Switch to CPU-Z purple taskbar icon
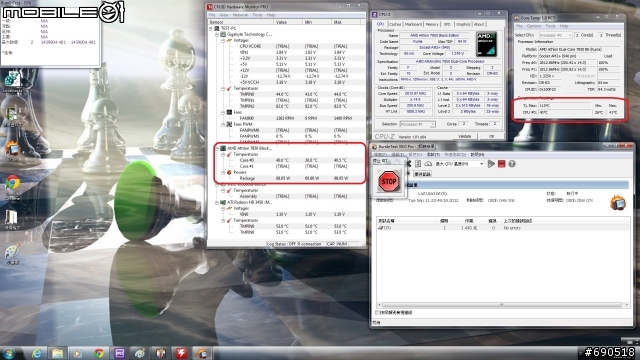This screenshot has width=640, height=360. click(119, 353)
